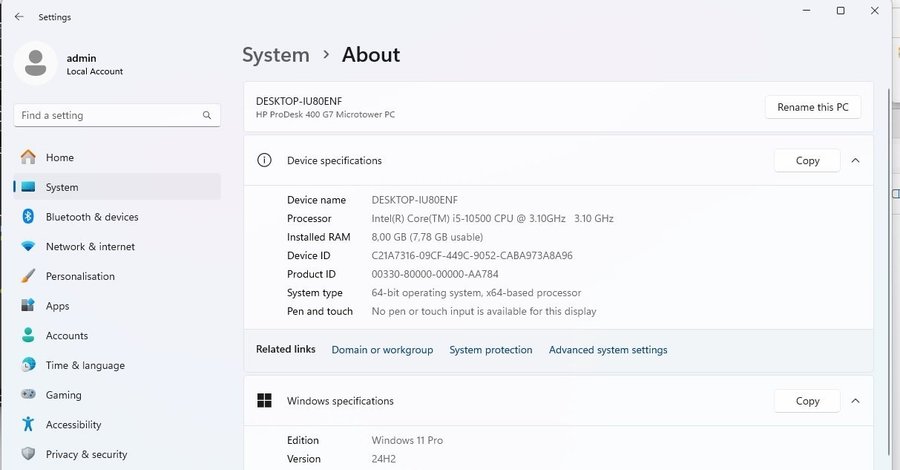Screen dimensions: 900x470
Task: Open Privacy & security settings
Action: (86, 454)
